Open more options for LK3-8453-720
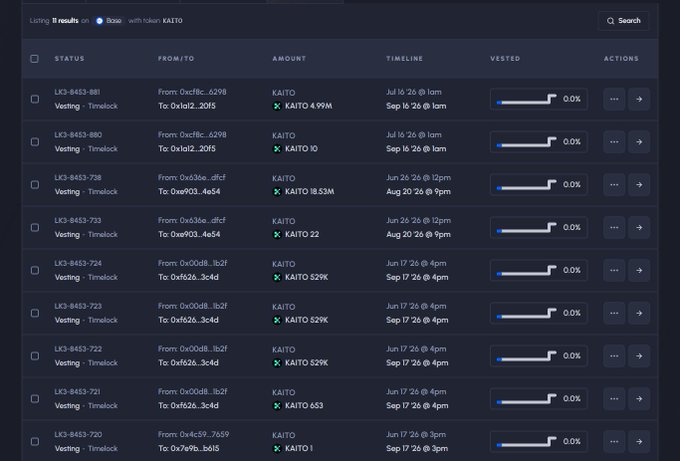 tap(614, 441)
